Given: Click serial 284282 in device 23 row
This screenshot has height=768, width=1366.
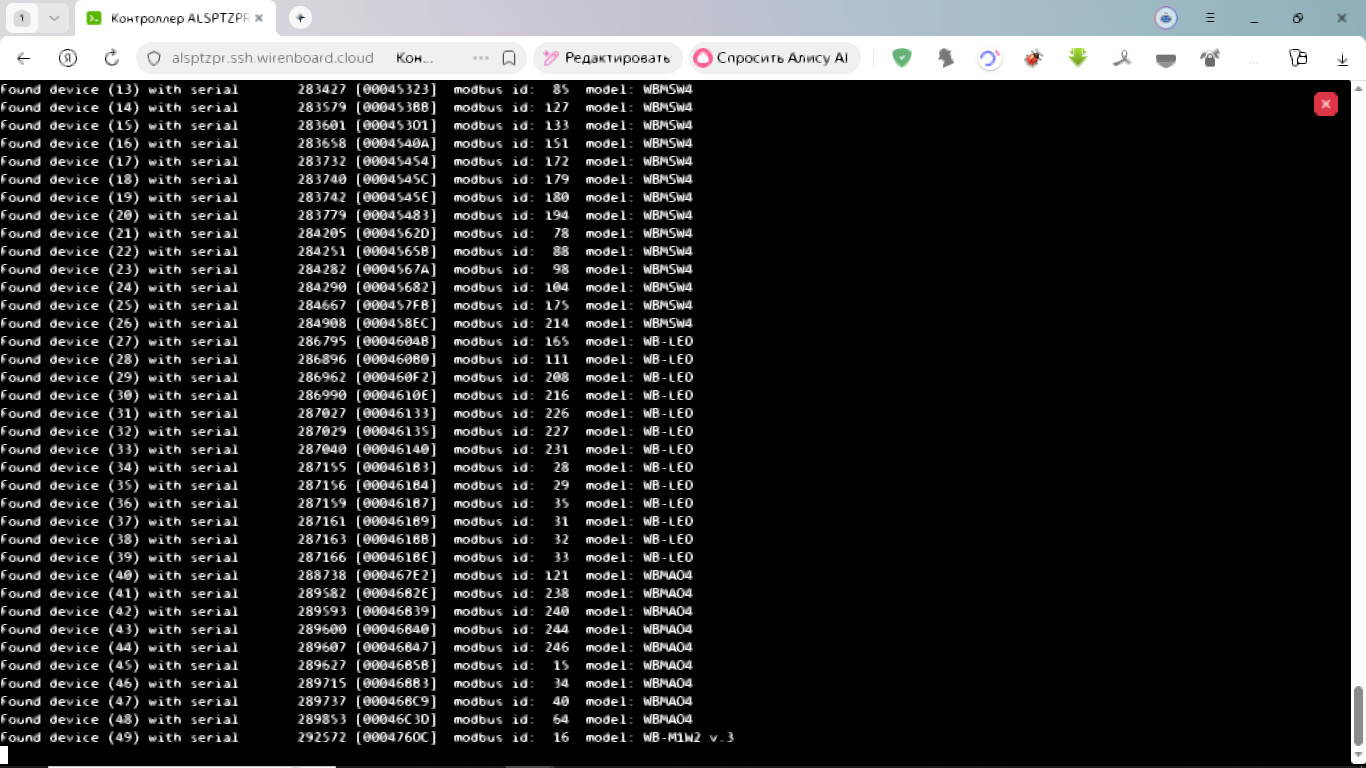Looking at the screenshot, I should pyautogui.click(x=322, y=269).
